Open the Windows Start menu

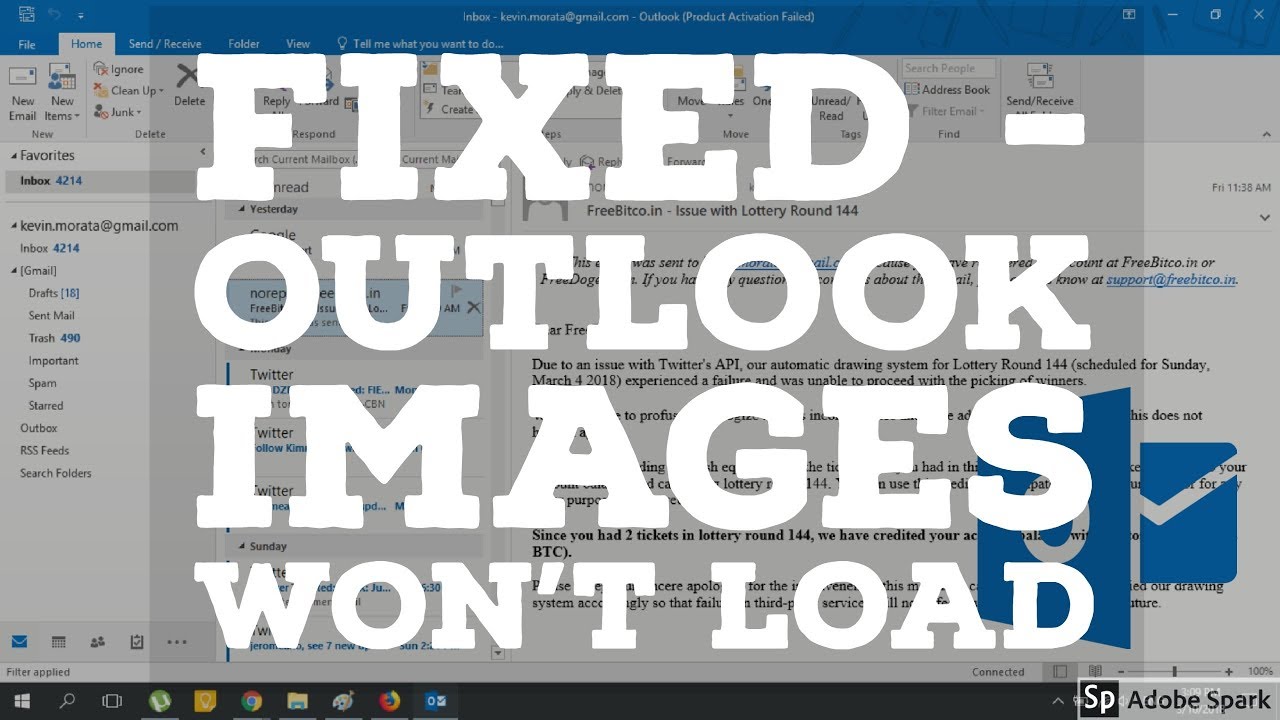(20, 701)
